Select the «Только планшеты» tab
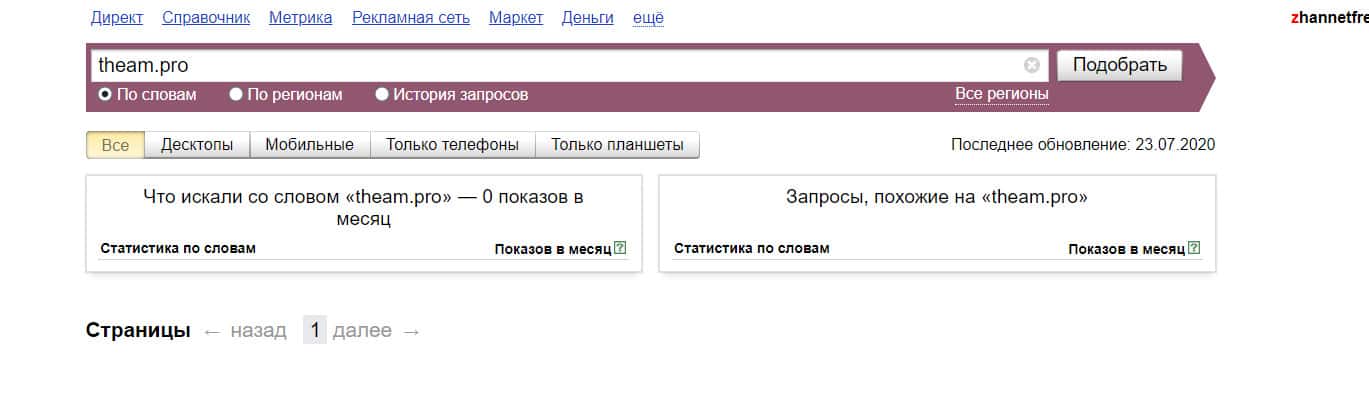The width and height of the screenshot is (1369, 402). pyautogui.click(x=617, y=145)
